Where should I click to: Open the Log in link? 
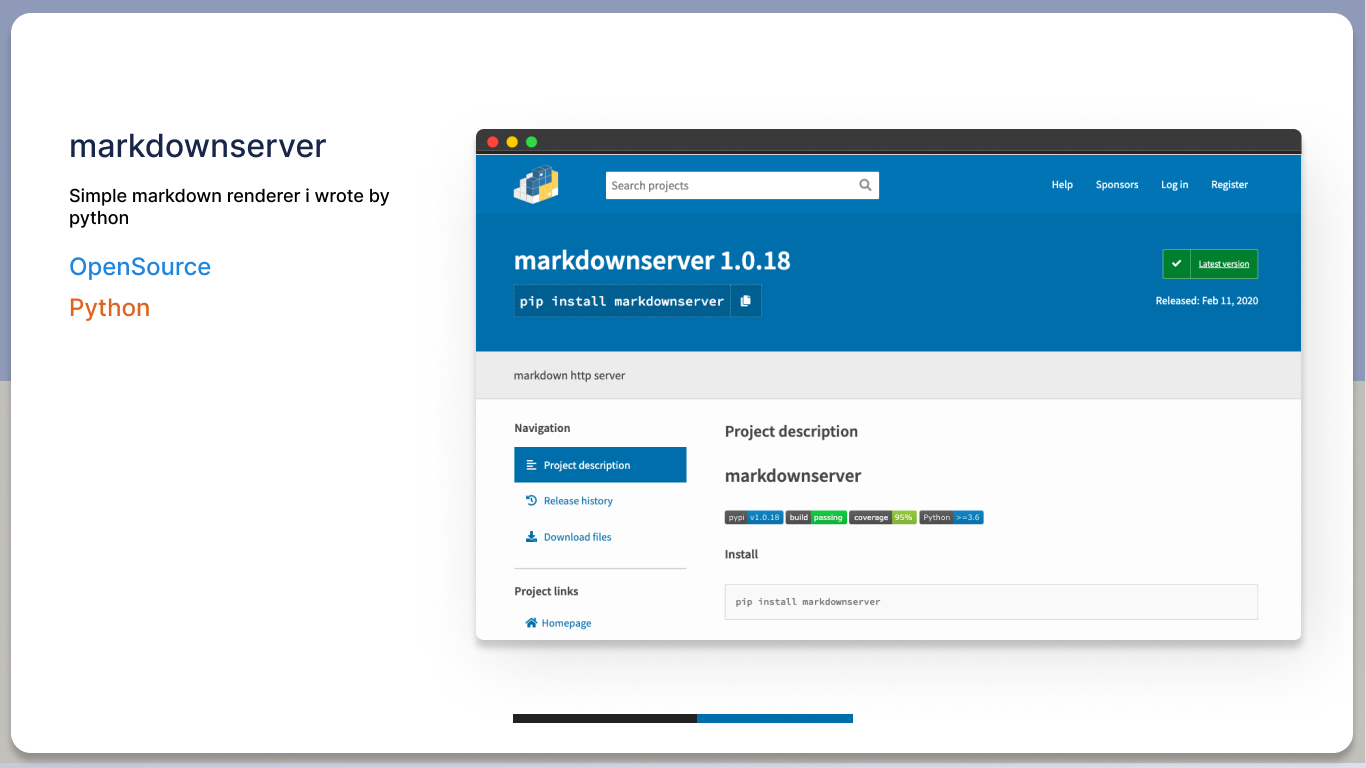point(1175,185)
